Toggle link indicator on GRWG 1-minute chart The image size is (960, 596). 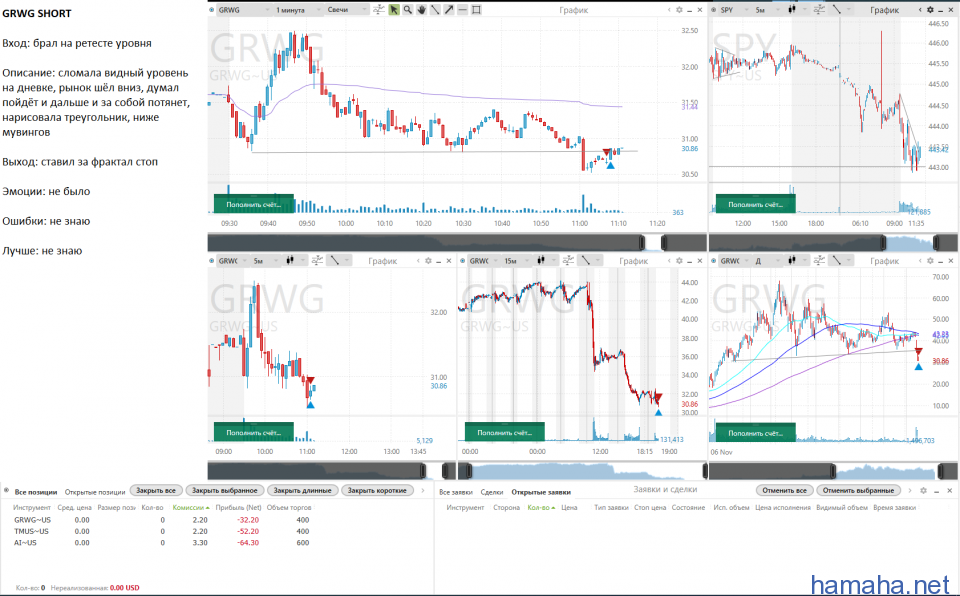point(212,10)
